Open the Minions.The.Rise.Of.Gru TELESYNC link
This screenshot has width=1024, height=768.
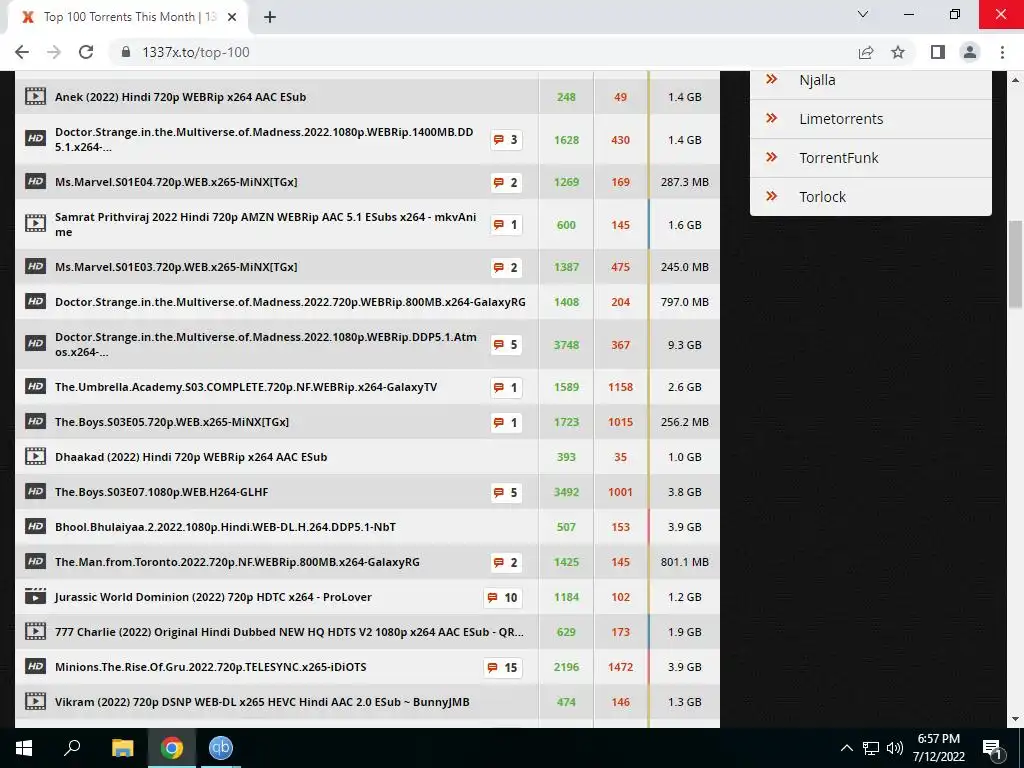pos(211,667)
